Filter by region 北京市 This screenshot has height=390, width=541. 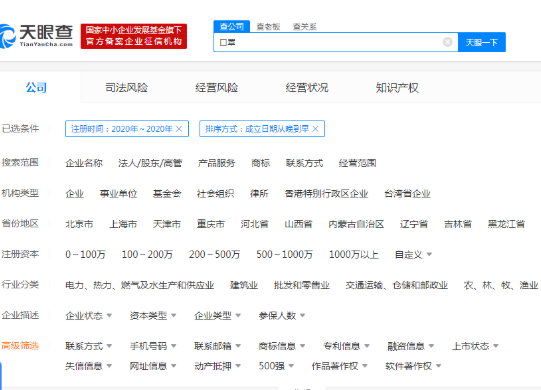[x=79, y=224]
